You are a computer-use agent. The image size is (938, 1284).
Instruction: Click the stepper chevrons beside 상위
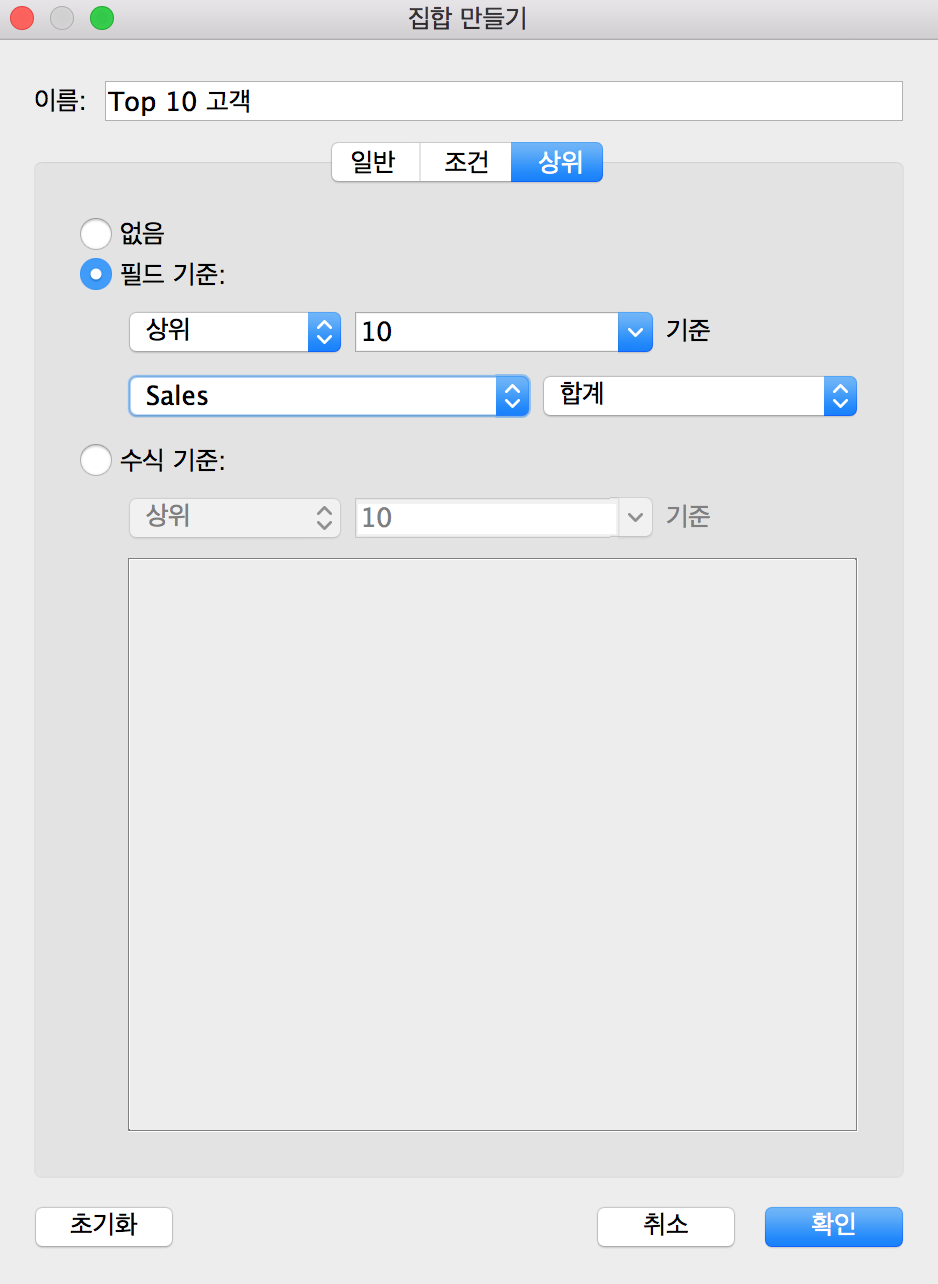coord(322,332)
